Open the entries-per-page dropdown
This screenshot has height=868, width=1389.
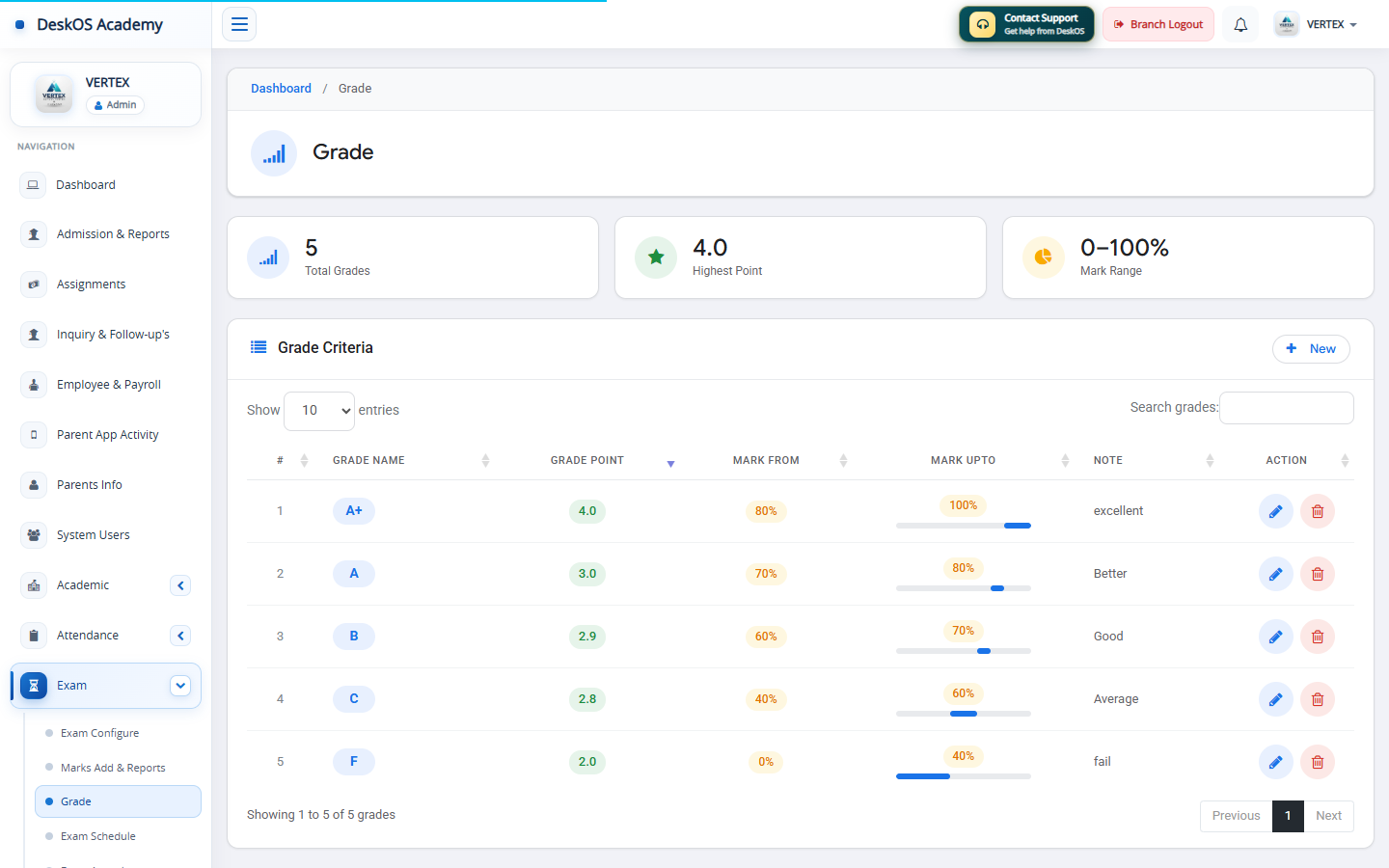(319, 411)
